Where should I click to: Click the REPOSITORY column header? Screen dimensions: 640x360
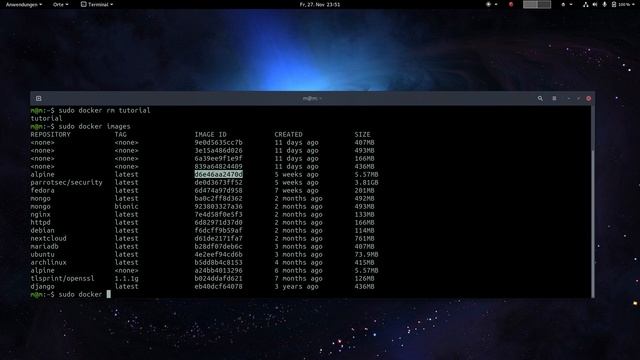[50, 134]
